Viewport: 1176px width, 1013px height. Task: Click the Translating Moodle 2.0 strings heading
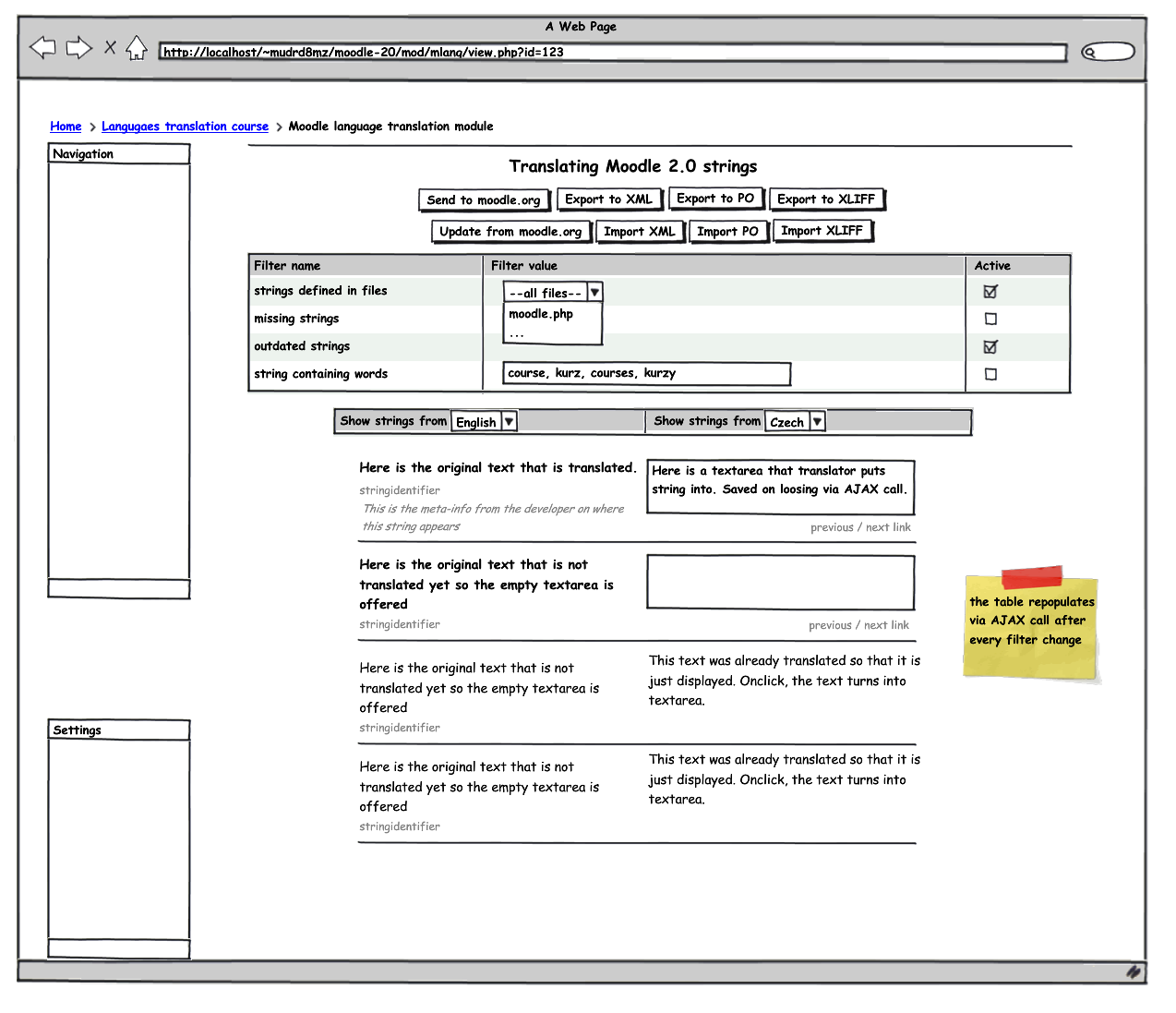(633, 166)
